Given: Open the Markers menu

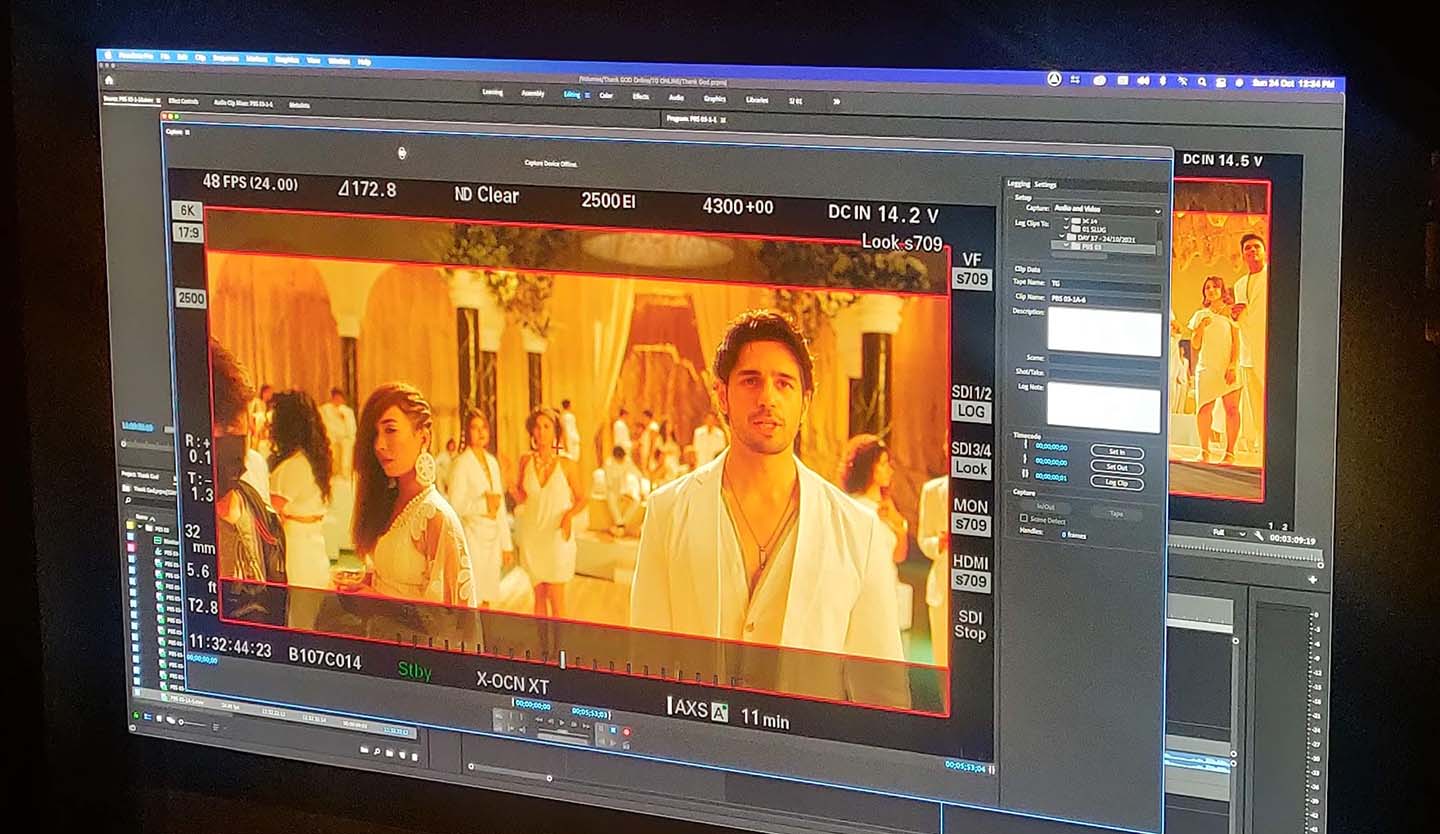Looking at the screenshot, I should (257, 59).
